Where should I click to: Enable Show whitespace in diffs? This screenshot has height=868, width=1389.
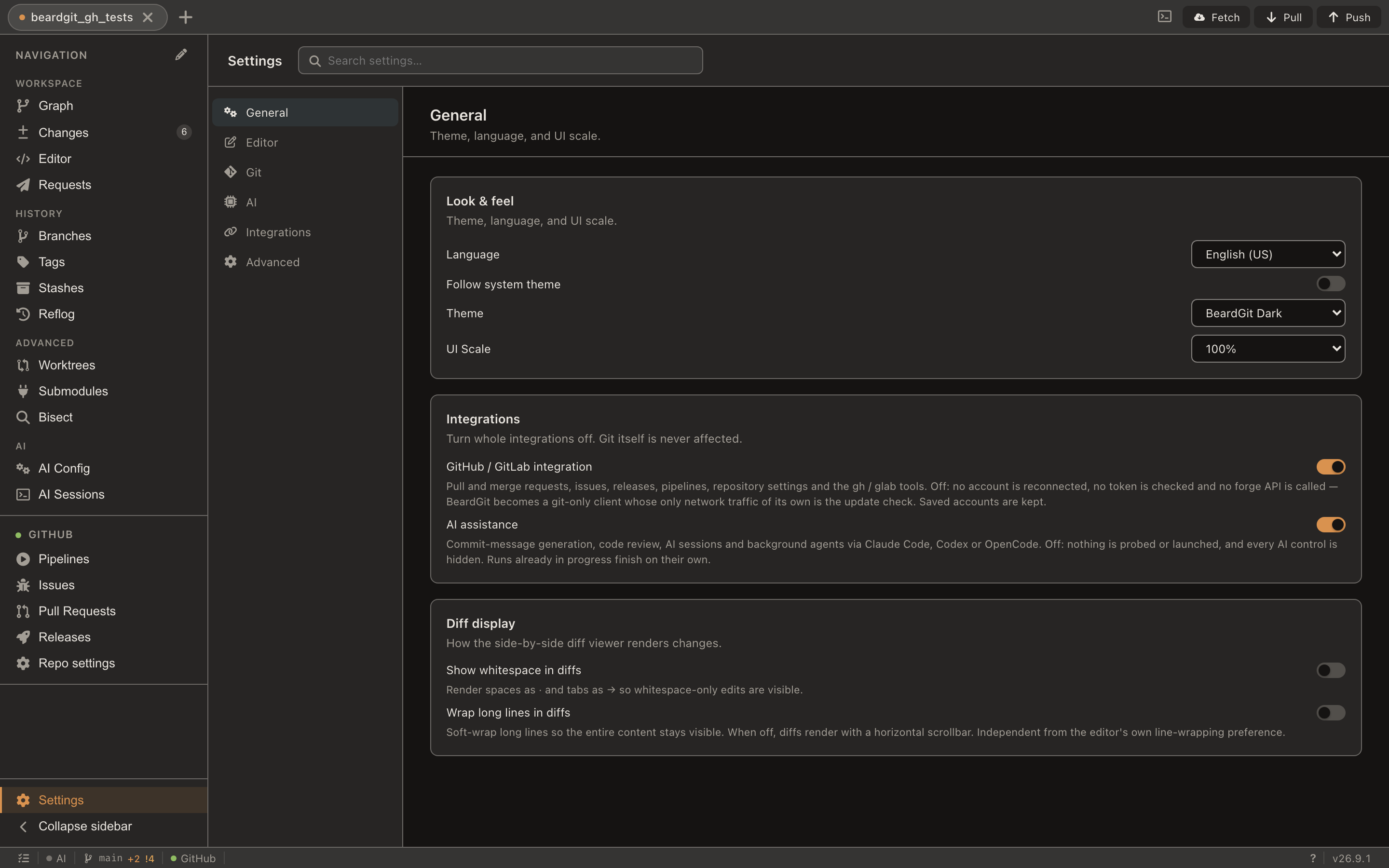point(1331,670)
